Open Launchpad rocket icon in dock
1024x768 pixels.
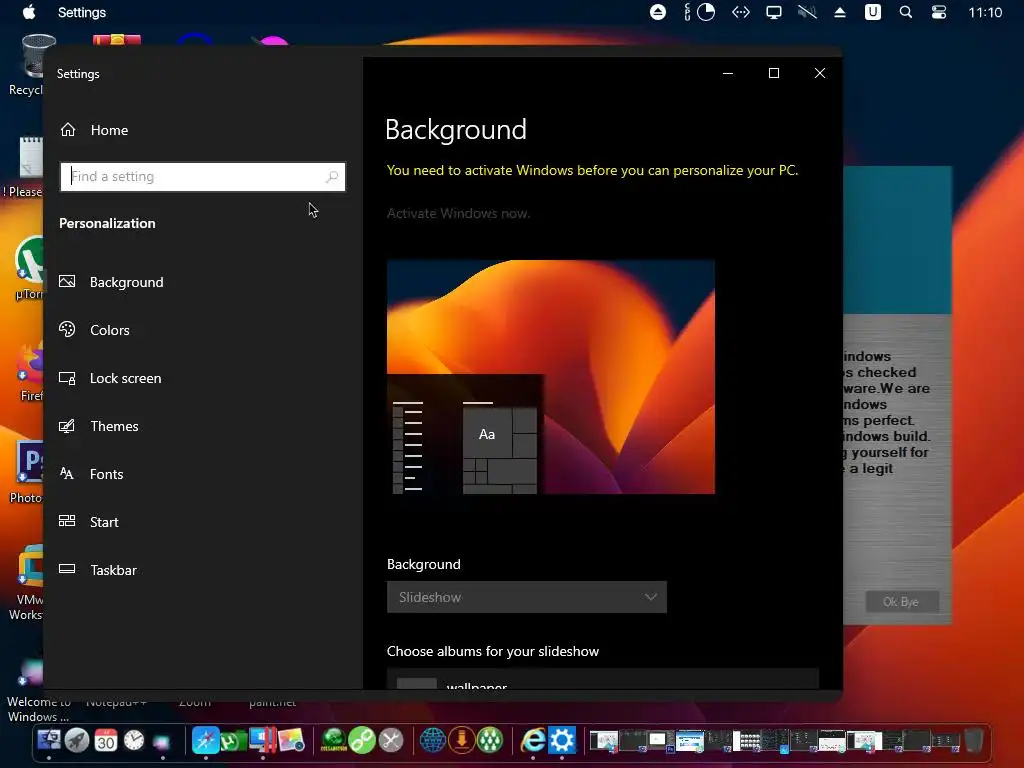pos(77,741)
